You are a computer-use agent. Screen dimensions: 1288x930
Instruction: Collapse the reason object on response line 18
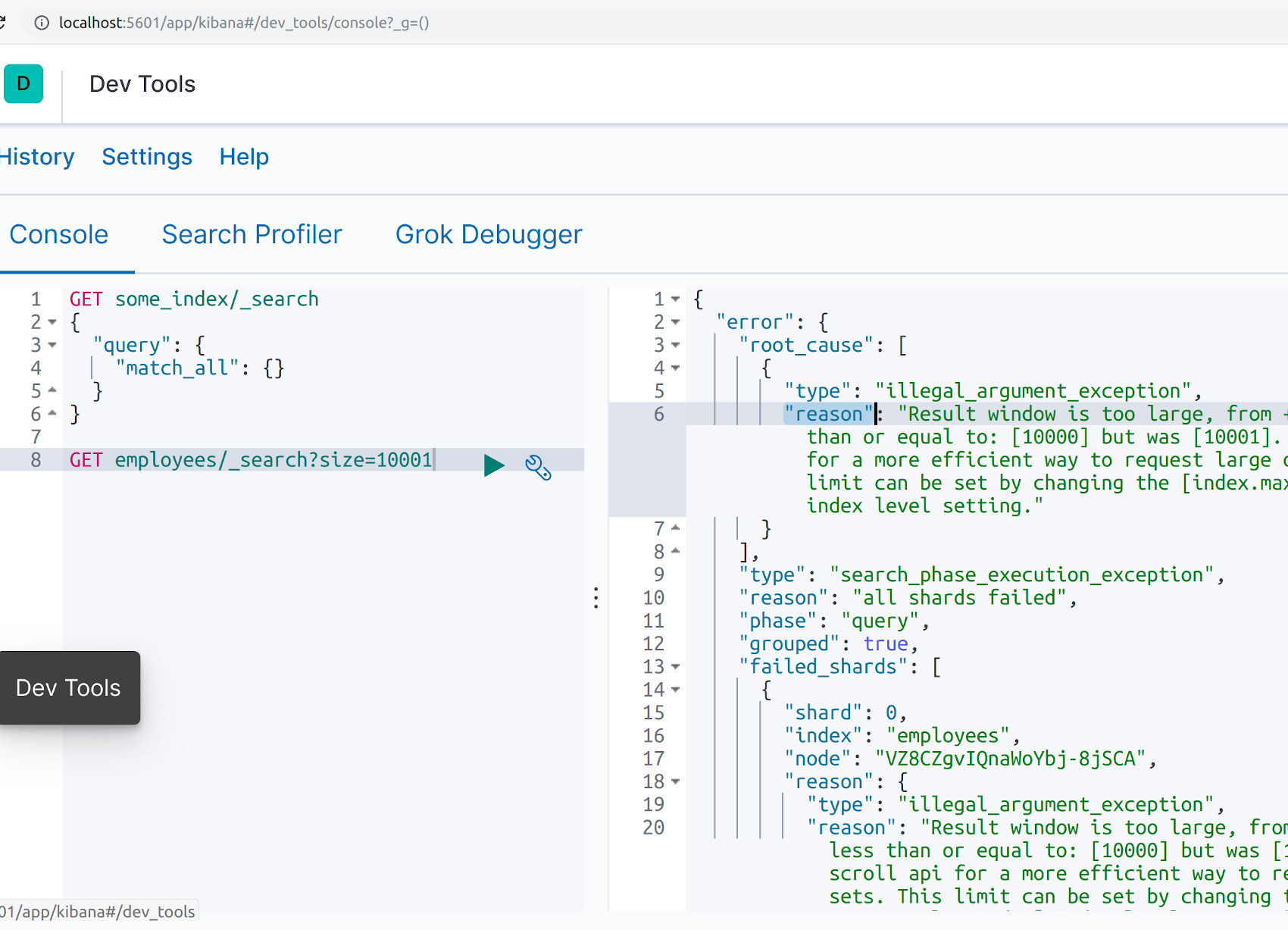pos(677,781)
